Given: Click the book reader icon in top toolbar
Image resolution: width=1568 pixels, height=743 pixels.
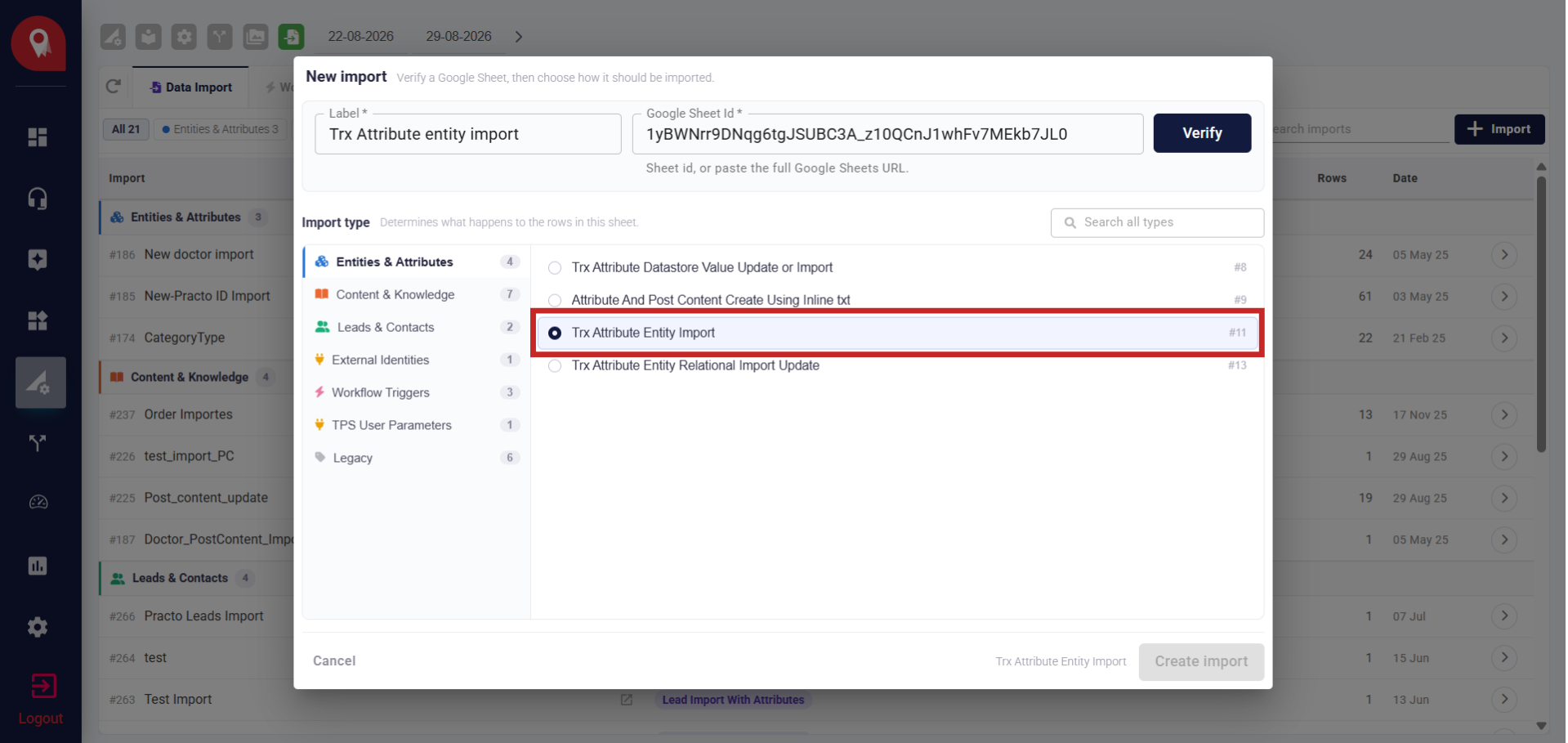Looking at the screenshot, I should pos(148,37).
